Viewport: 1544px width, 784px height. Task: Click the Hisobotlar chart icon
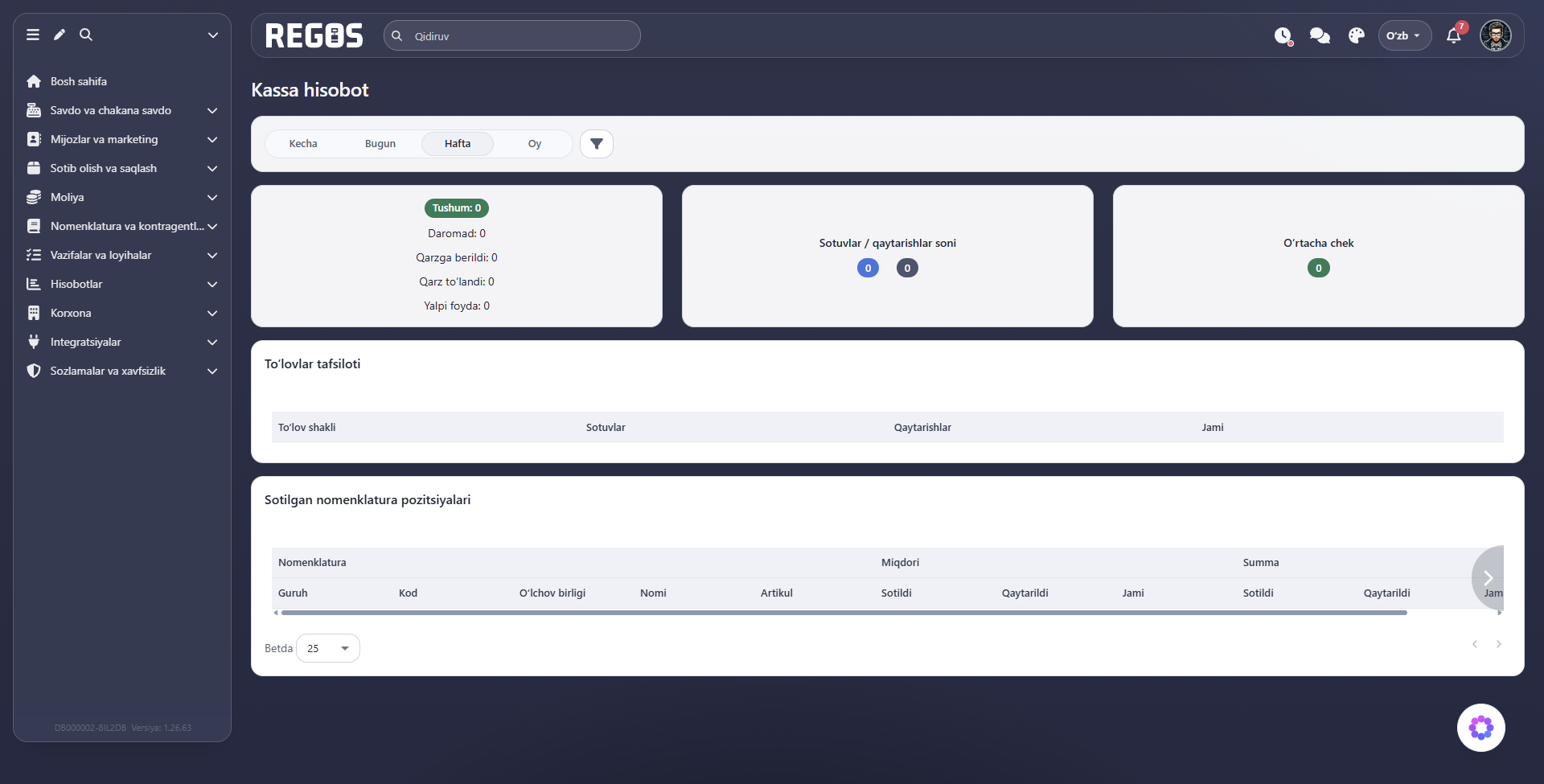[x=34, y=284]
